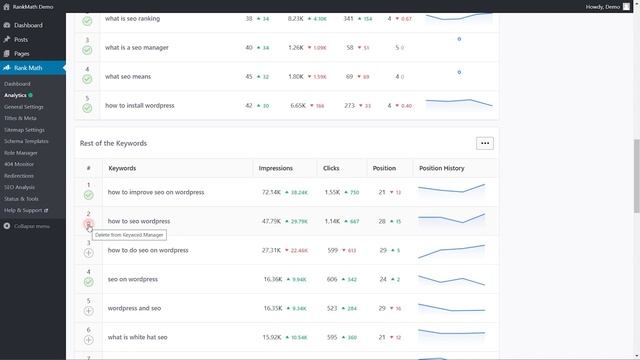Open Status & Tools submenu

click(x=21, y=199)
